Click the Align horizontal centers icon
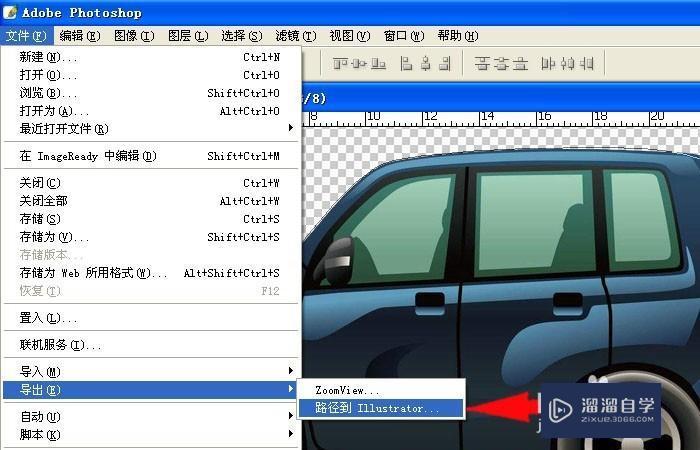700x450 pixels. (x=426, y=64)
